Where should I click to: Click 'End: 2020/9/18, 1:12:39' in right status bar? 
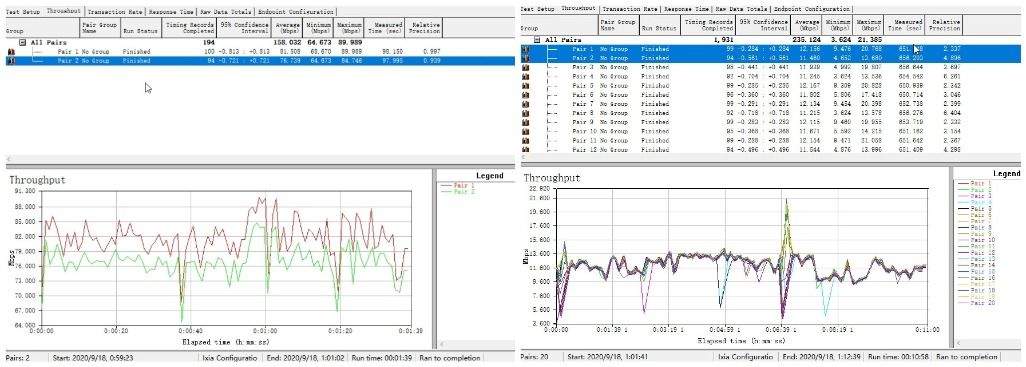tap(822, 357)
